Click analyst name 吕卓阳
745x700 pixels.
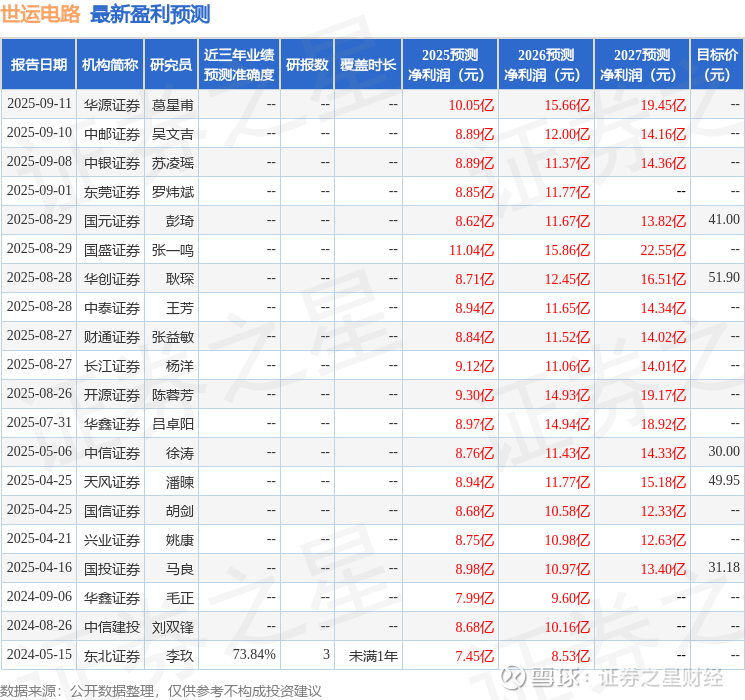172,424
